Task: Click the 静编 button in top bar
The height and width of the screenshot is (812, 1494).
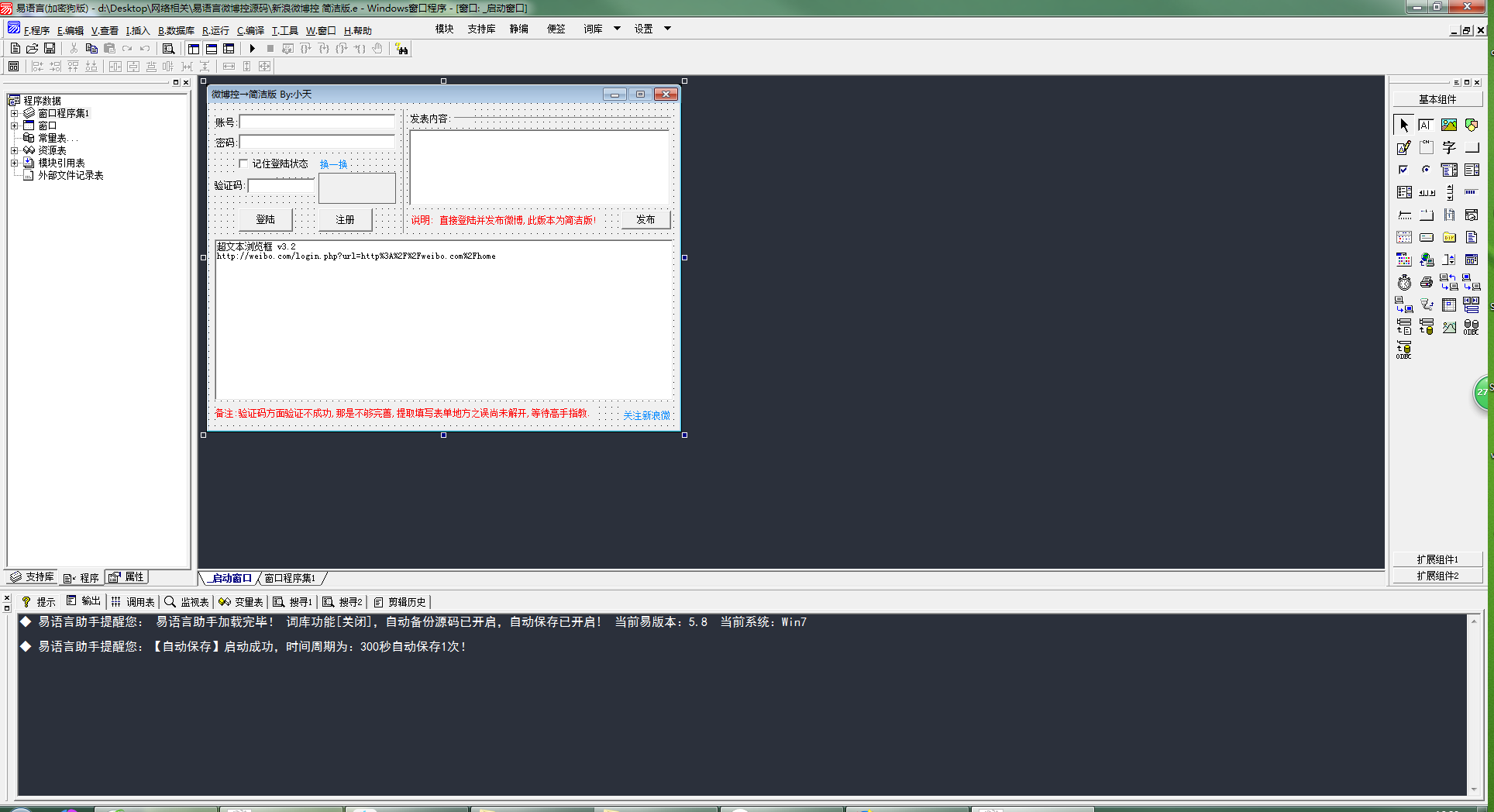Action: click(x=518, y=29)
